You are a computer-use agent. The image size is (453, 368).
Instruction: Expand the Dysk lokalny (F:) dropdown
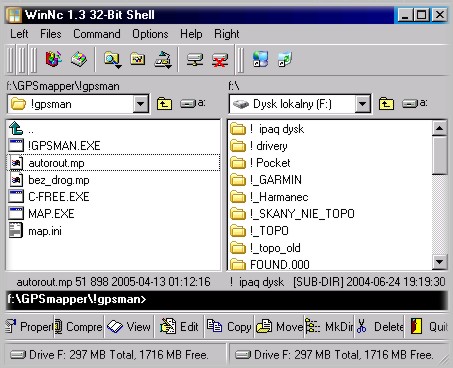coord(362,104)
